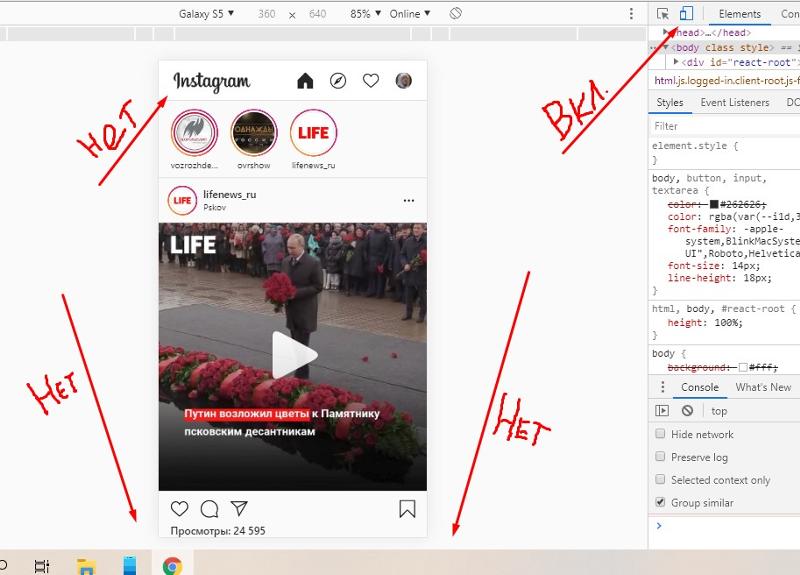Screen dimensions: 800x575
Task: Open the profile avatar in Instagram header
Action: pyautogui.click(x=404, y=81)
